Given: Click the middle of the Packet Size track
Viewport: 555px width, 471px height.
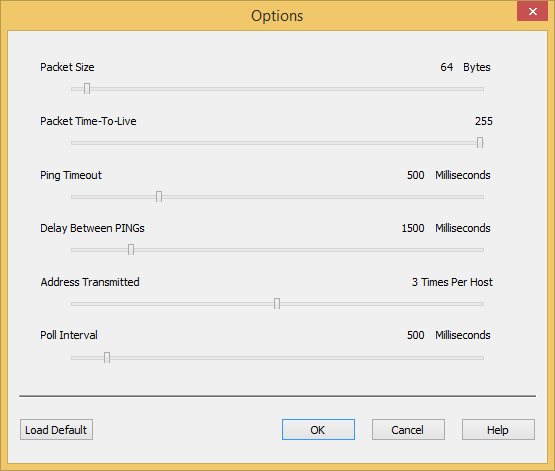Looking at the screenshot, I should (278, 89).
